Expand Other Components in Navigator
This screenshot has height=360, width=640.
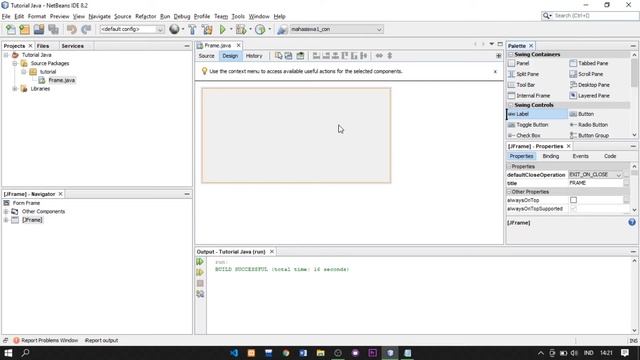coord(6,211)
